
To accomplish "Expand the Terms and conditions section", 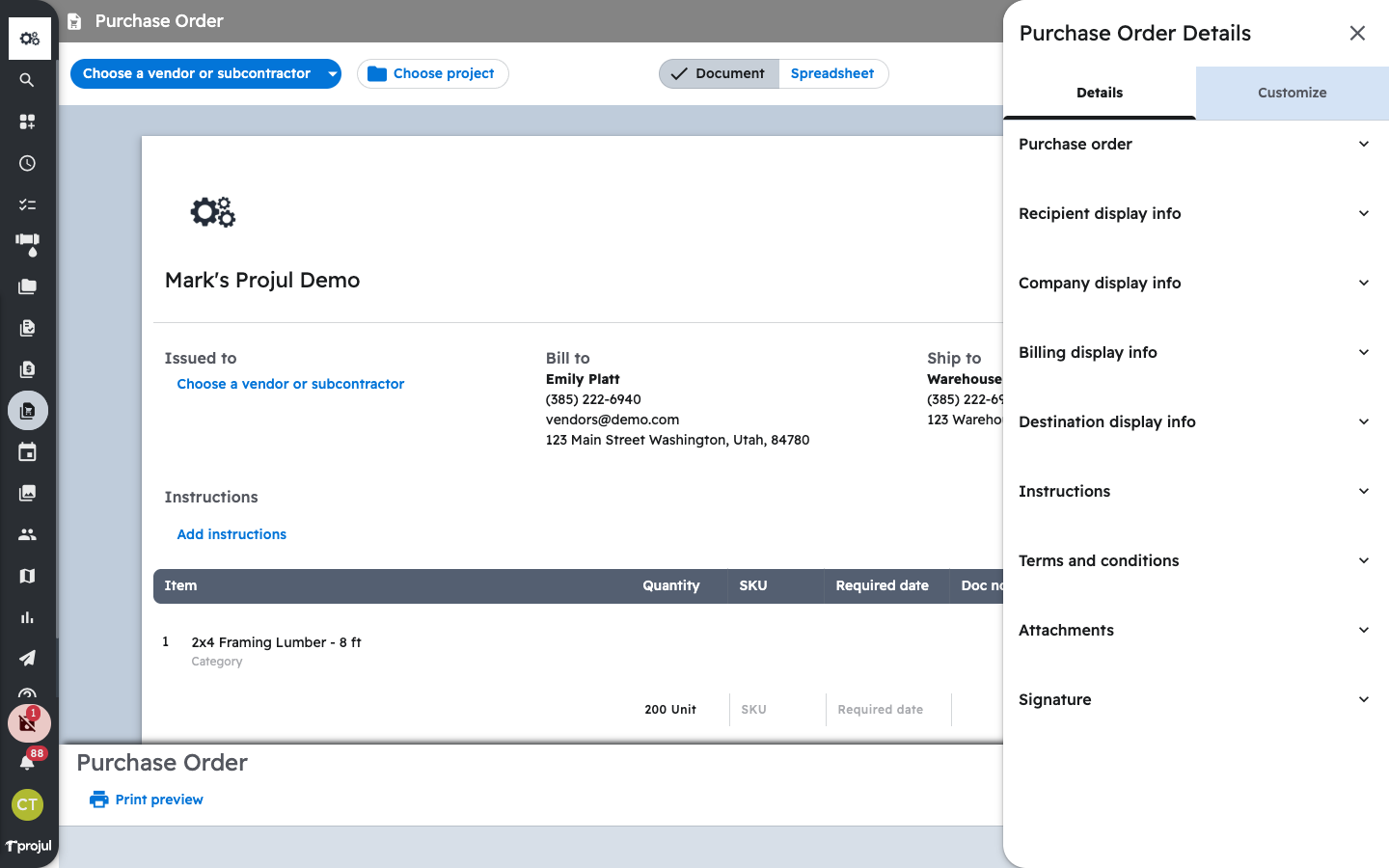I will pyautogui.click(x=1196, y=560).
